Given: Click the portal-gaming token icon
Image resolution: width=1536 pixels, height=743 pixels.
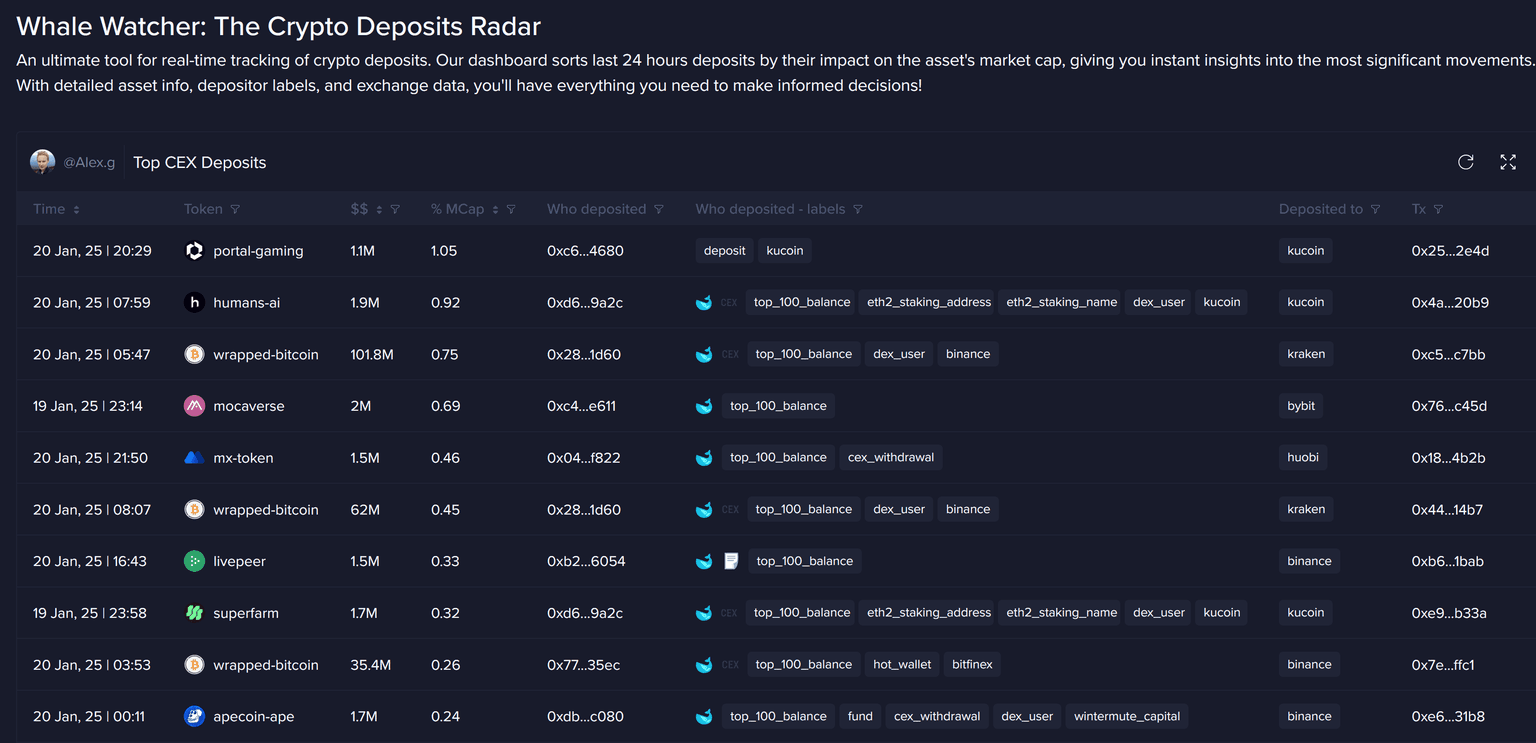Looking at the screenshot, I should 195,251.
